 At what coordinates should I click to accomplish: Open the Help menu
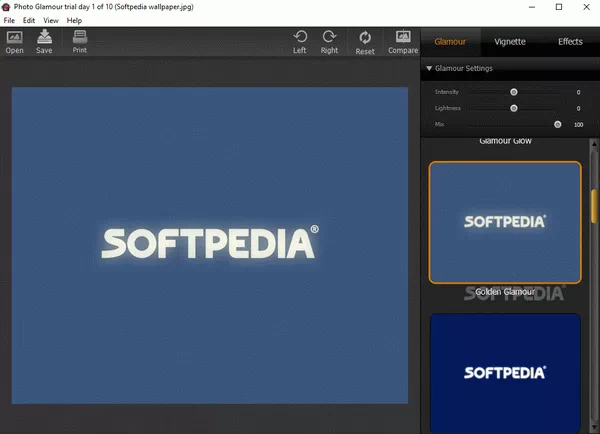[x=74, y=20]
